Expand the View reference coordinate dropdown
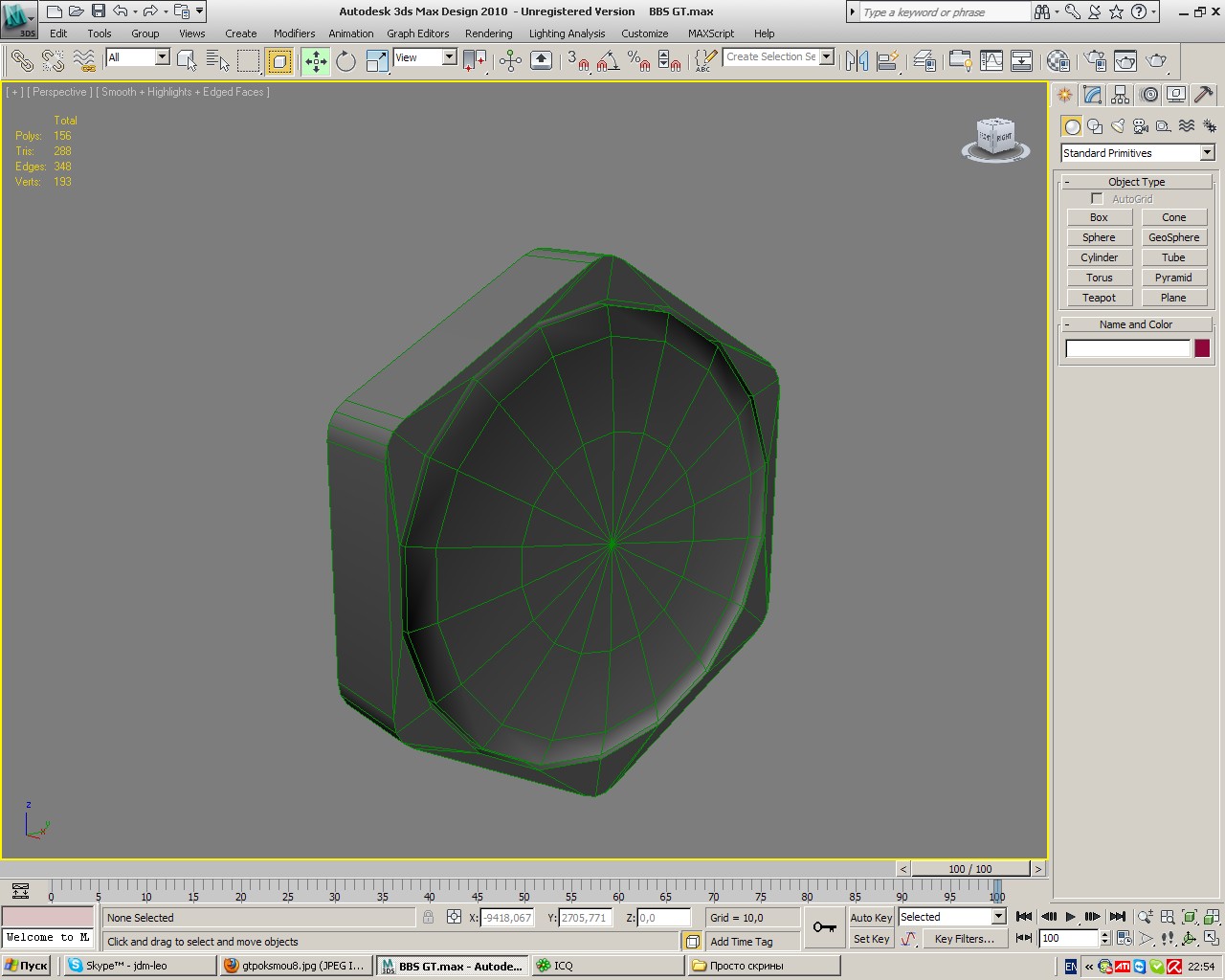Screen dimensions: 1225x980 (448, 57)
